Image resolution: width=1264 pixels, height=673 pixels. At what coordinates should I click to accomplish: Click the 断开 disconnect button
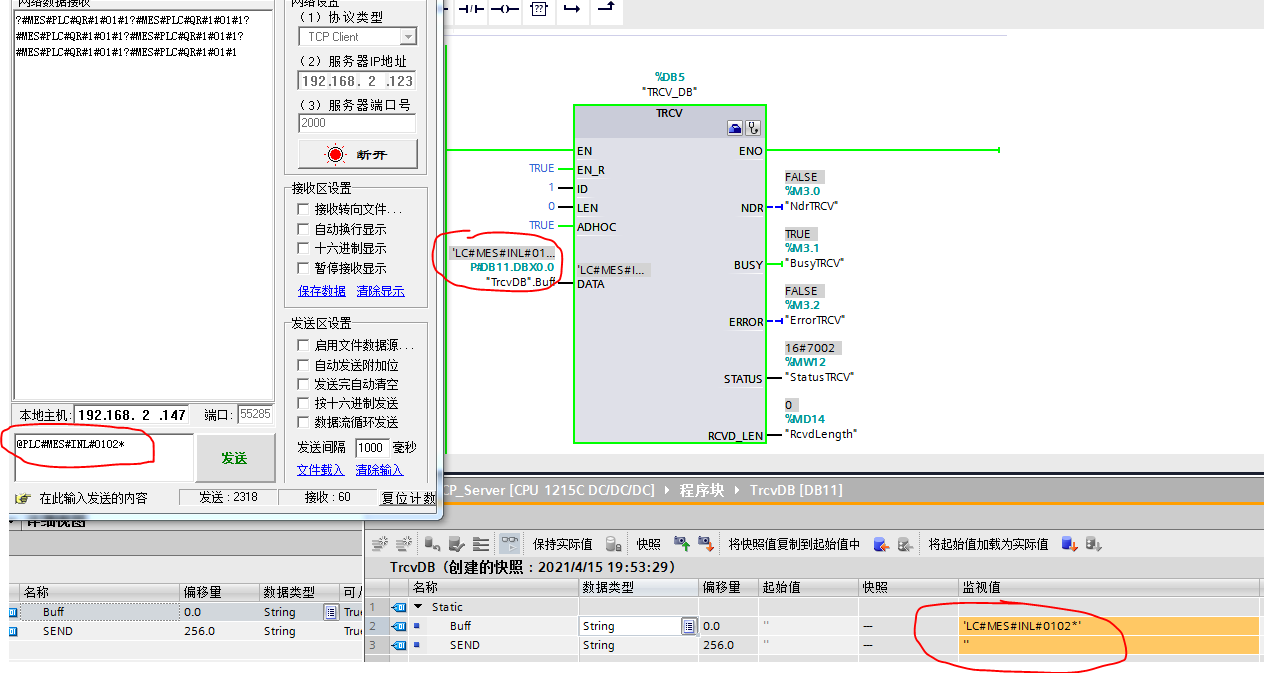(358, 155)
